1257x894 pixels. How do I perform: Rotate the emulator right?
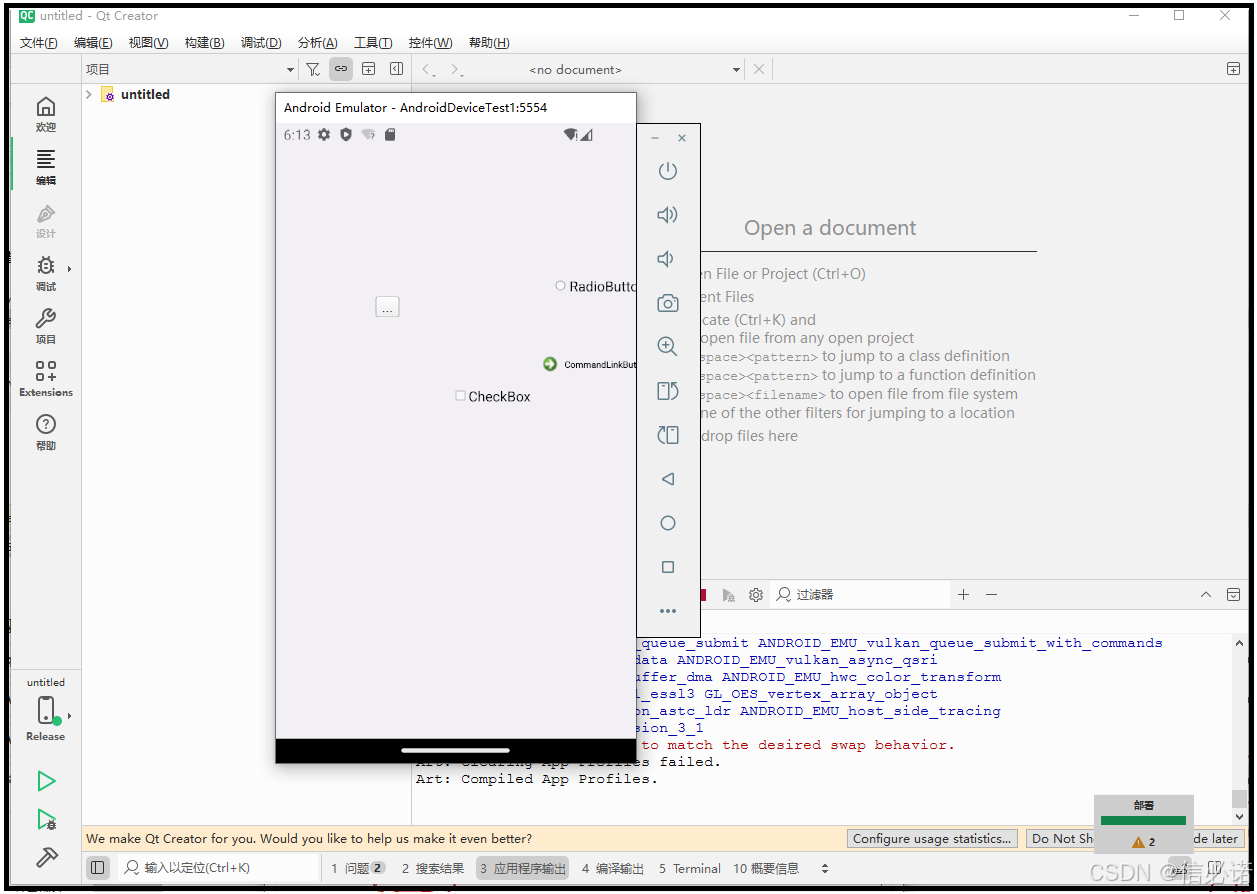(668, 435)
